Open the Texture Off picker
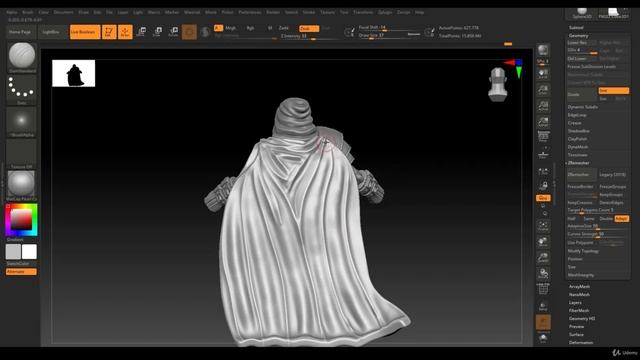 [x=22, y=152]
